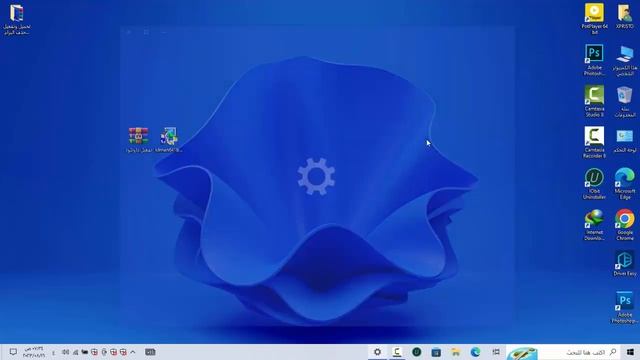Select the idman installer file on desktop
Screen dimensions: 640x360
pyautogui.click(x=169, y=140)
